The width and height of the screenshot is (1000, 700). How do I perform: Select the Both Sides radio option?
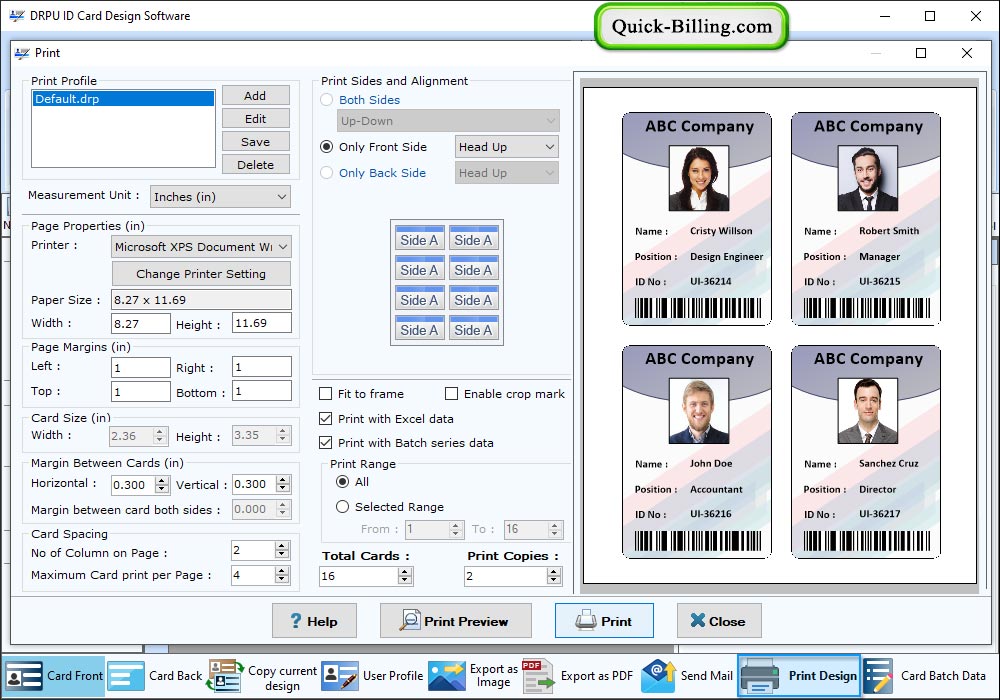327,99
